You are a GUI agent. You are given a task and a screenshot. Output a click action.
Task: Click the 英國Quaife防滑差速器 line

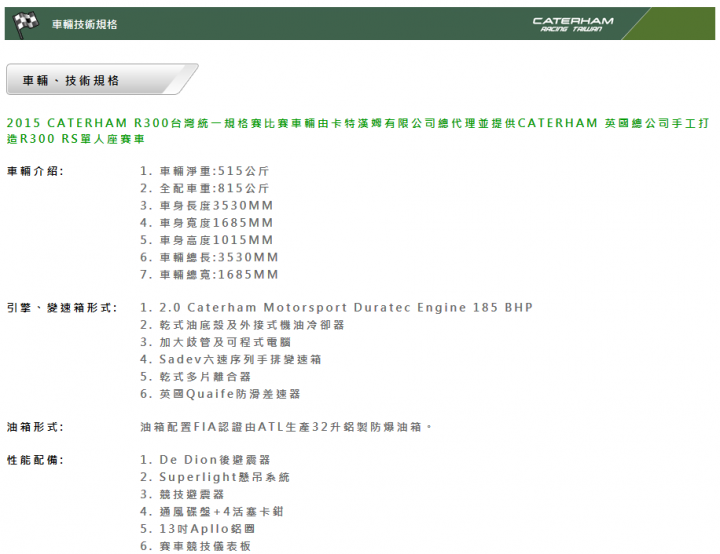tap(220, 394)
